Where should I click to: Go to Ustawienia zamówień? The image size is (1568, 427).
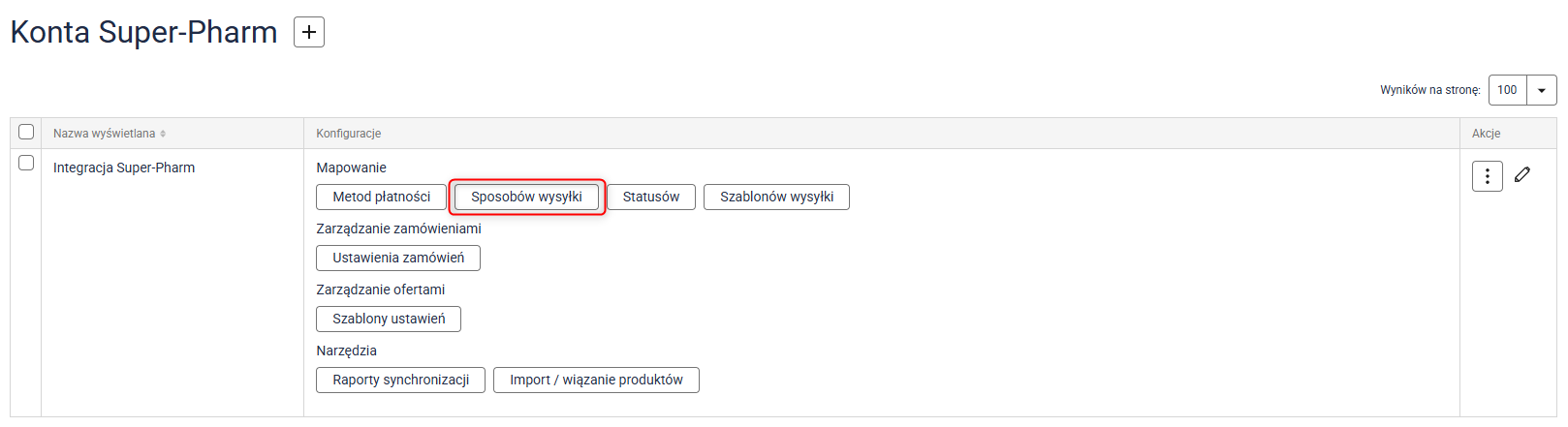pos(398,258)
